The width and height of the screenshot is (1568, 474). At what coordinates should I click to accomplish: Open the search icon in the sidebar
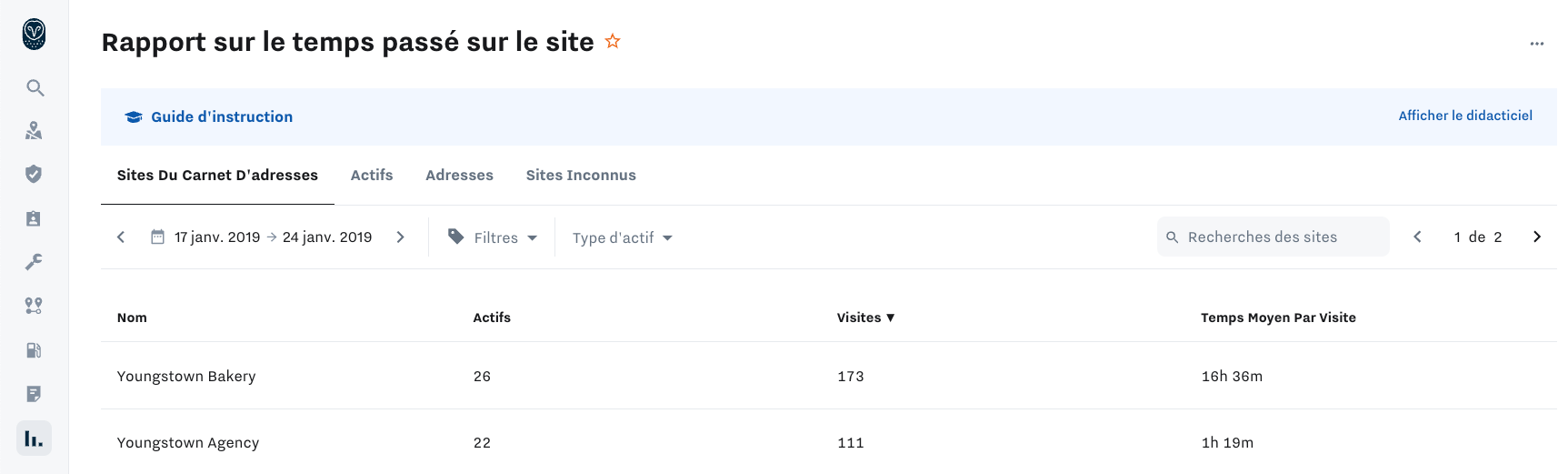[x=35, y=88]
